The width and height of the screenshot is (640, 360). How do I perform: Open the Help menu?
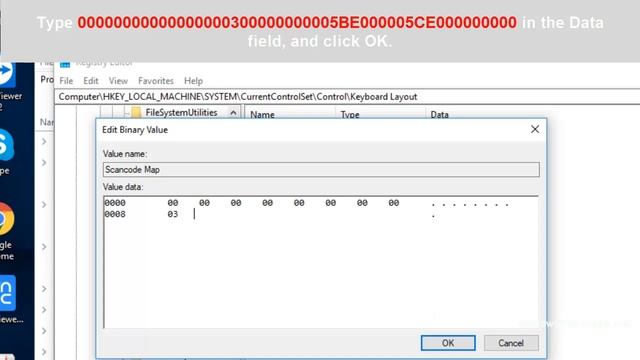(x=193, y=81)
